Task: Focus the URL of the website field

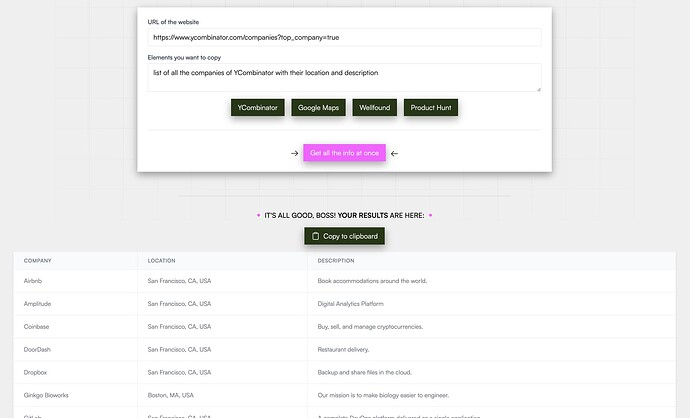Action: pos(344,37)
